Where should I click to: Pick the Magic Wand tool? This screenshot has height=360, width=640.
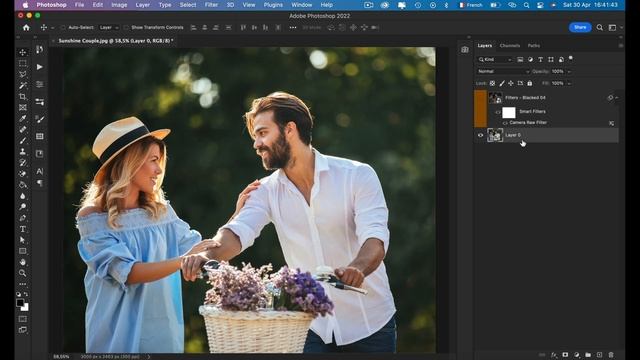point(23,85)
